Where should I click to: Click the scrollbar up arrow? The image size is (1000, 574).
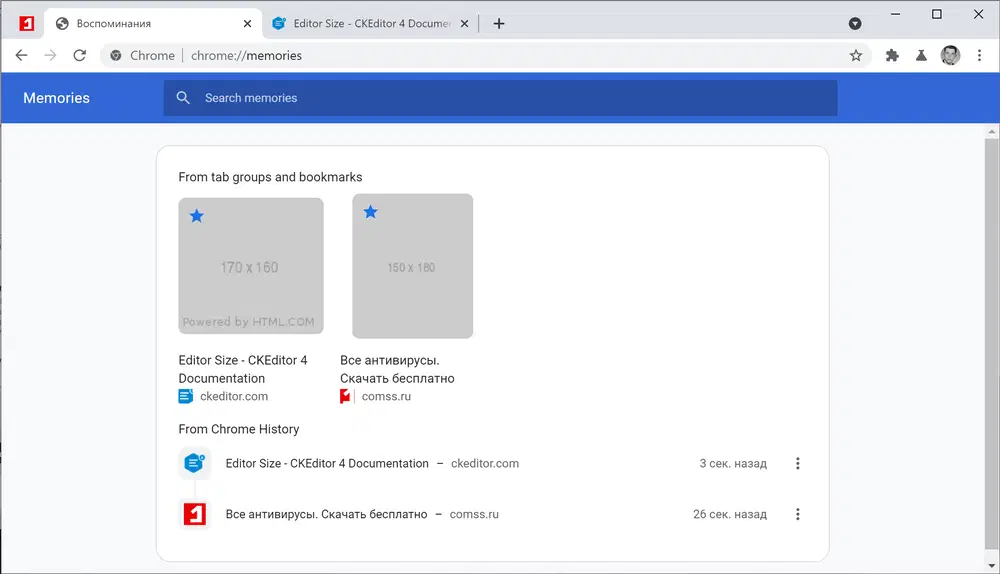coord(992,132)
